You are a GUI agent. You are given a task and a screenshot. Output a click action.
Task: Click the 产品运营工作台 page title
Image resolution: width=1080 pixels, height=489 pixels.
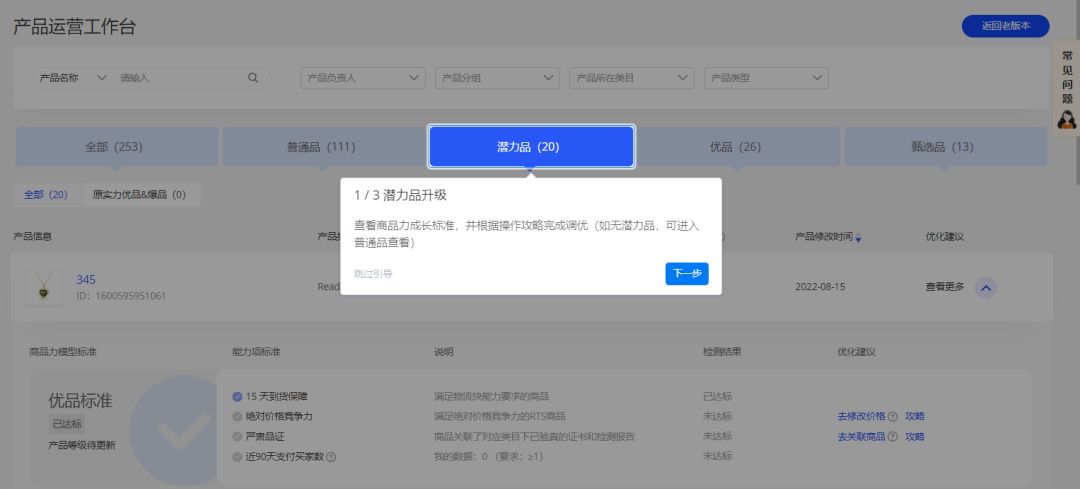point(74,27)
